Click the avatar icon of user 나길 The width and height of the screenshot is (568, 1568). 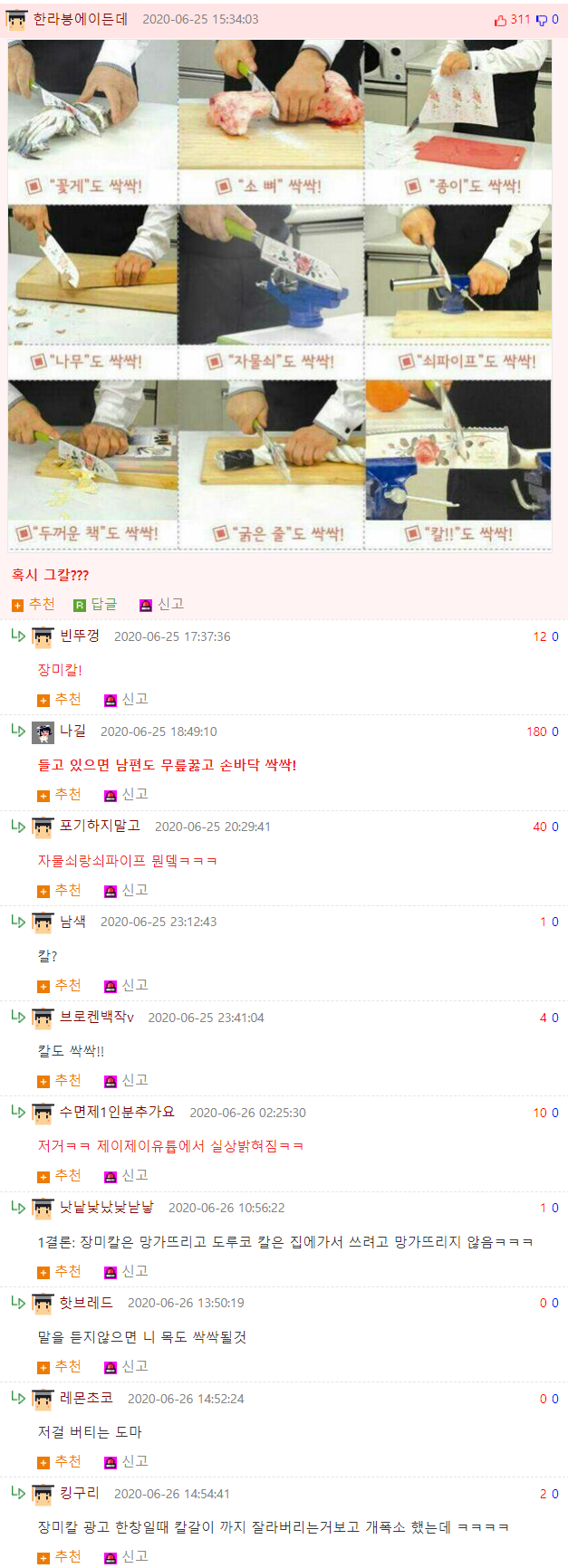(43, 732)
